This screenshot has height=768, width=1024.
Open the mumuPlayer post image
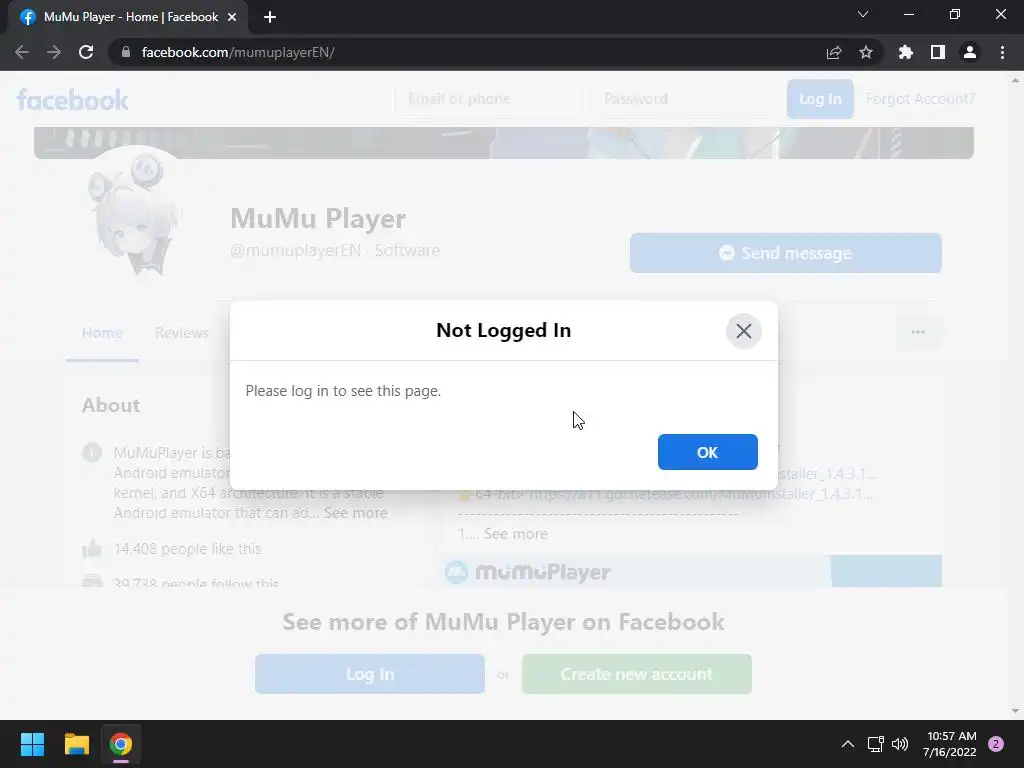tap(691, 571)
